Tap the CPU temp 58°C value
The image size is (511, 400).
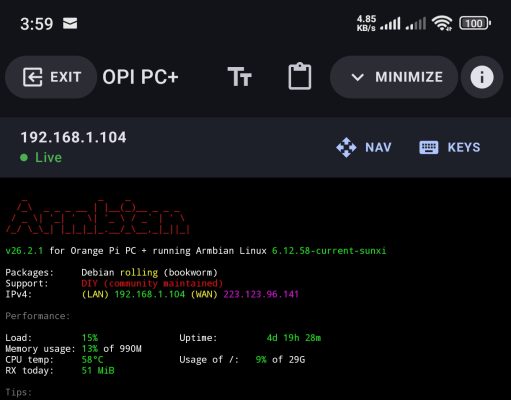(x=93, y=360)
